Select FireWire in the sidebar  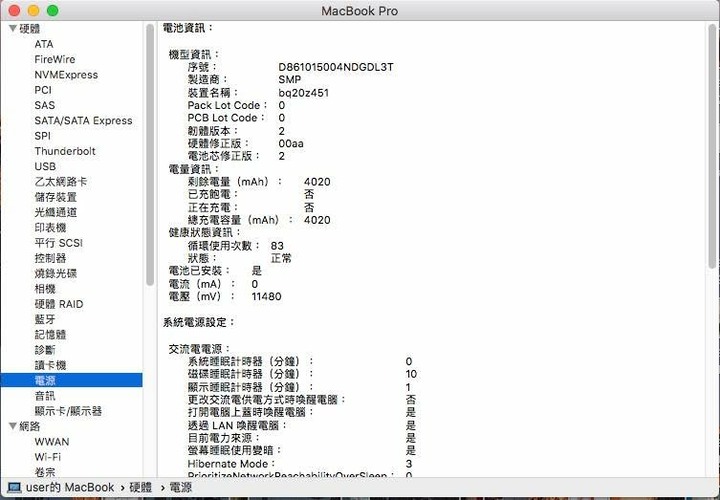(55, 59)
